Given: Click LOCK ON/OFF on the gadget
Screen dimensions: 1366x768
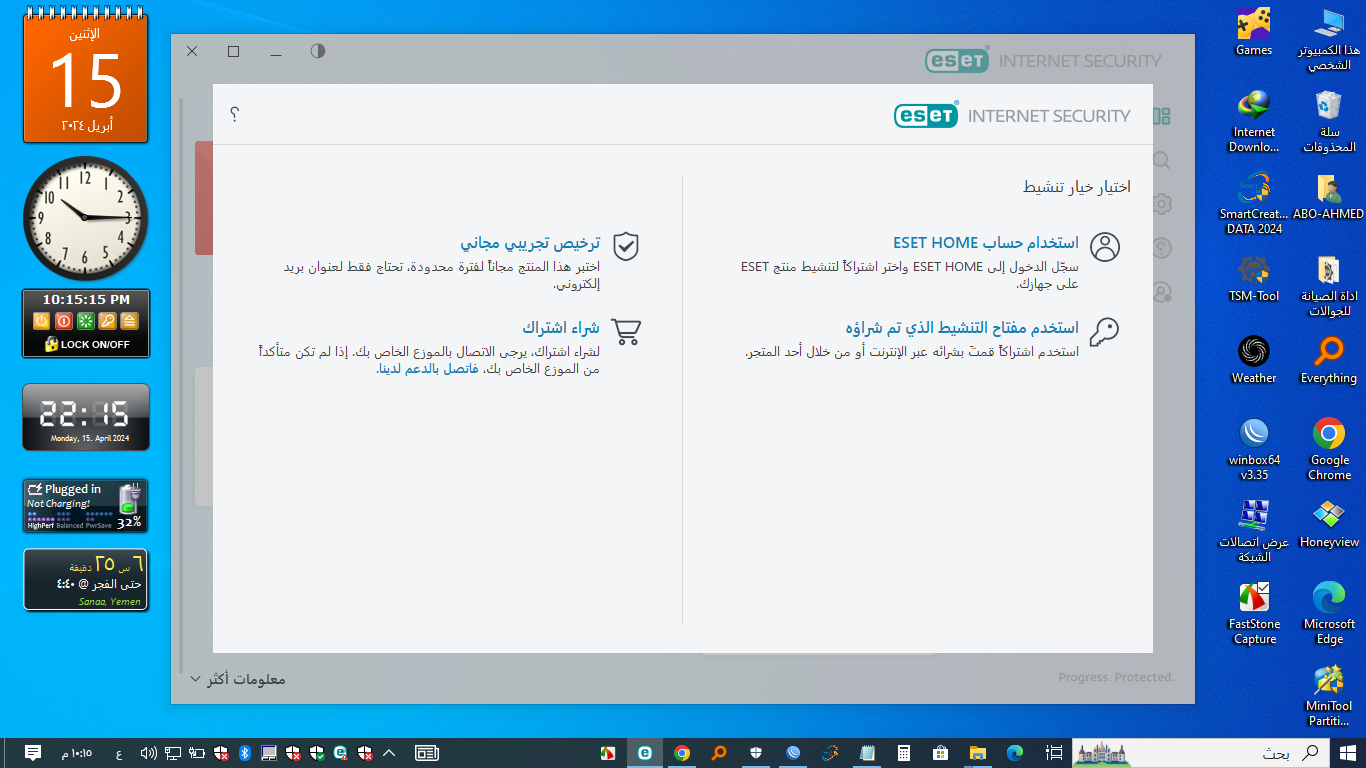Looking at the screenshot, I should coord(86,344).
